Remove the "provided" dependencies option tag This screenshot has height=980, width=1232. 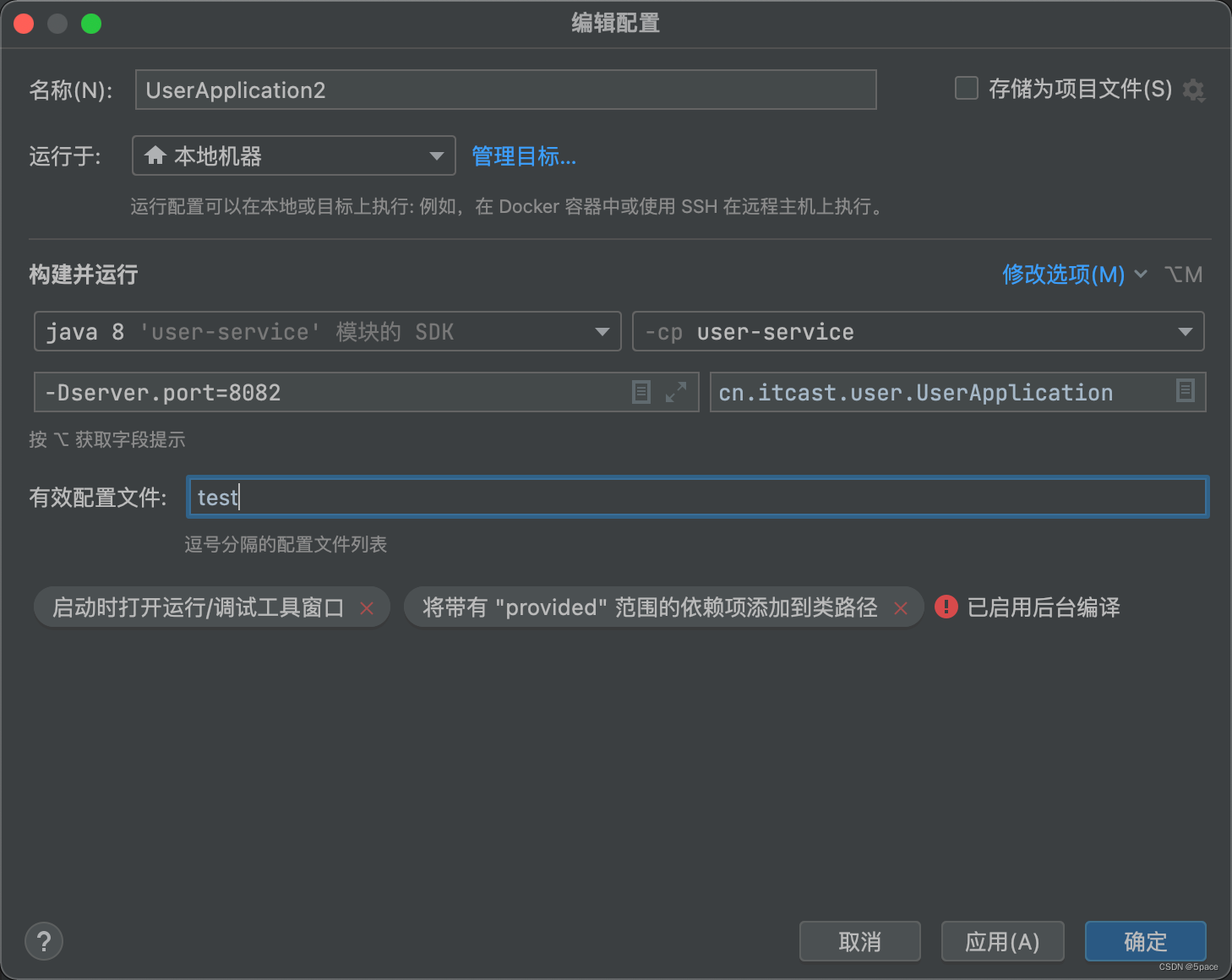901,608
